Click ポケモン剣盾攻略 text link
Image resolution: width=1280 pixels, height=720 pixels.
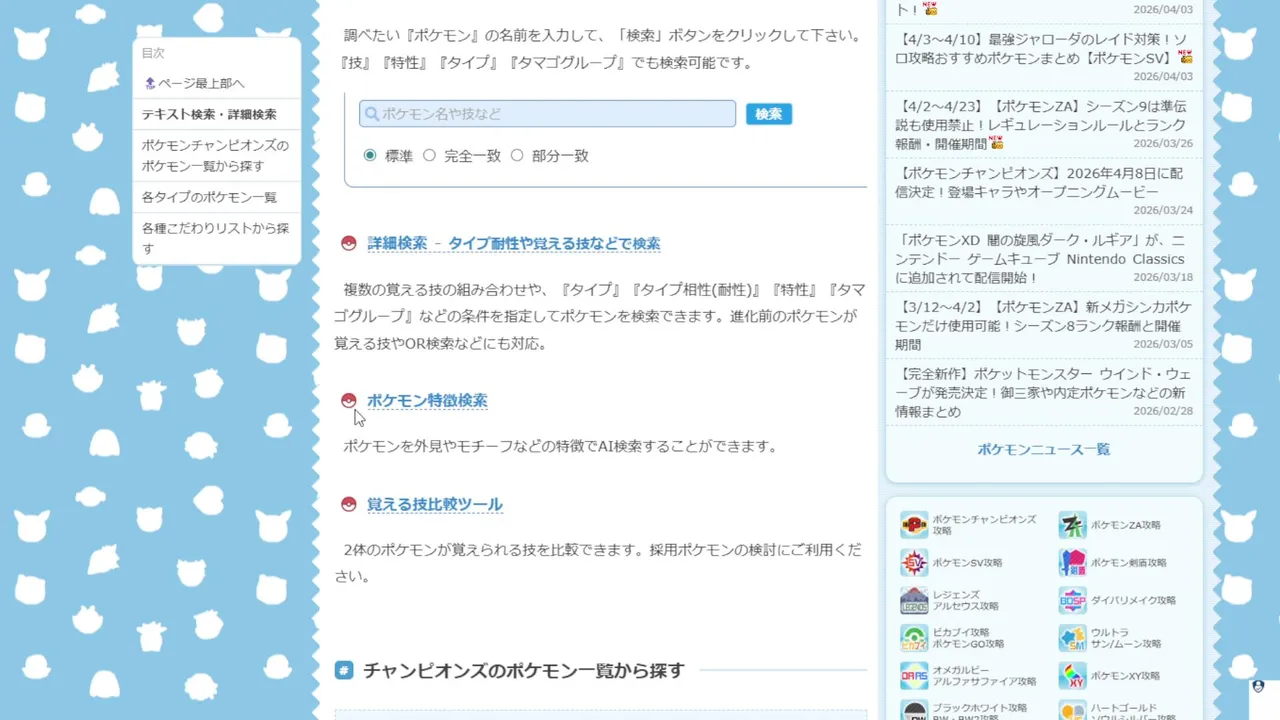click(x=1129, y=563)
